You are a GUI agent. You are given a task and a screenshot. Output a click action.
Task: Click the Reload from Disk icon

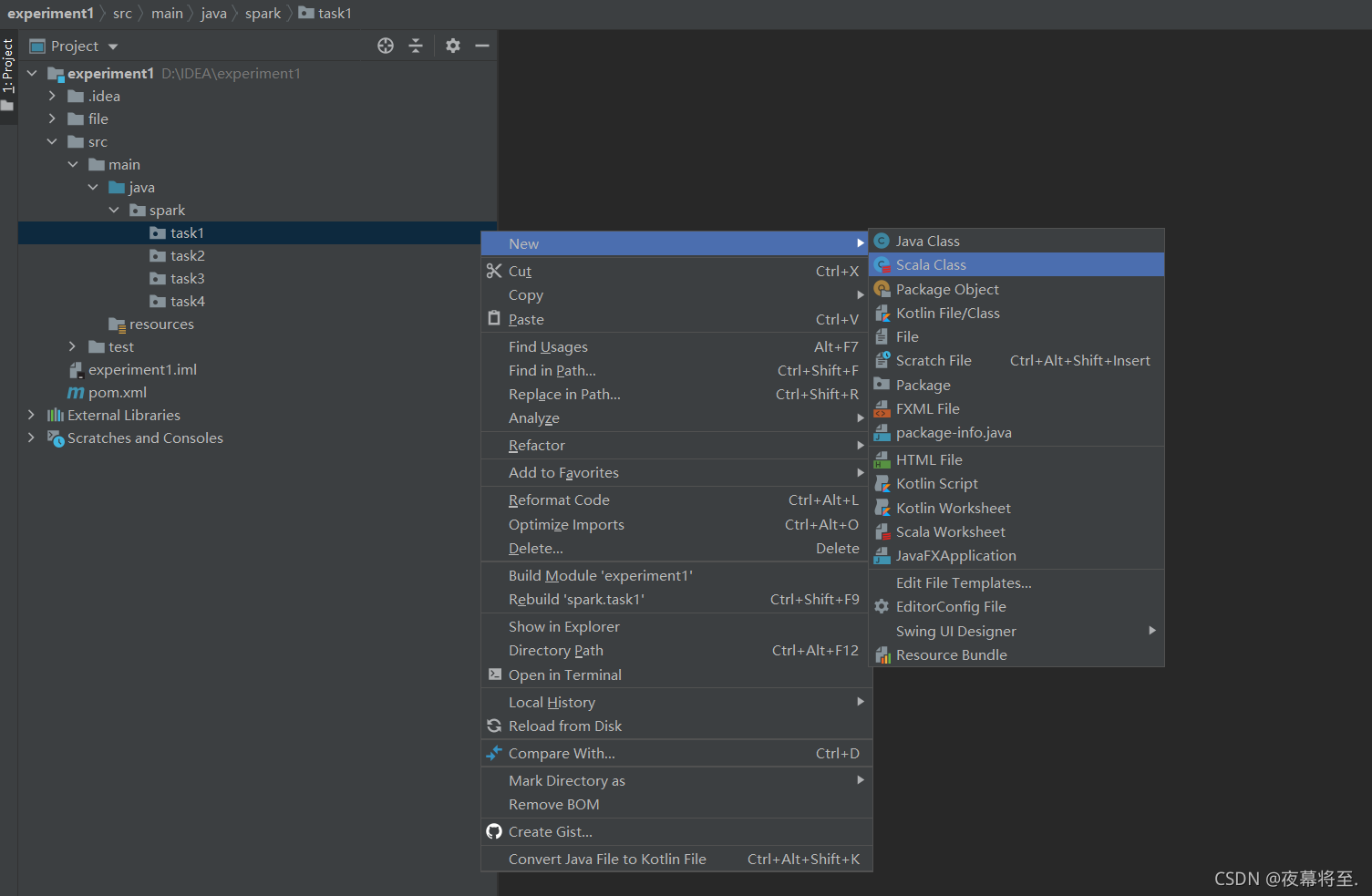(494, 726)
